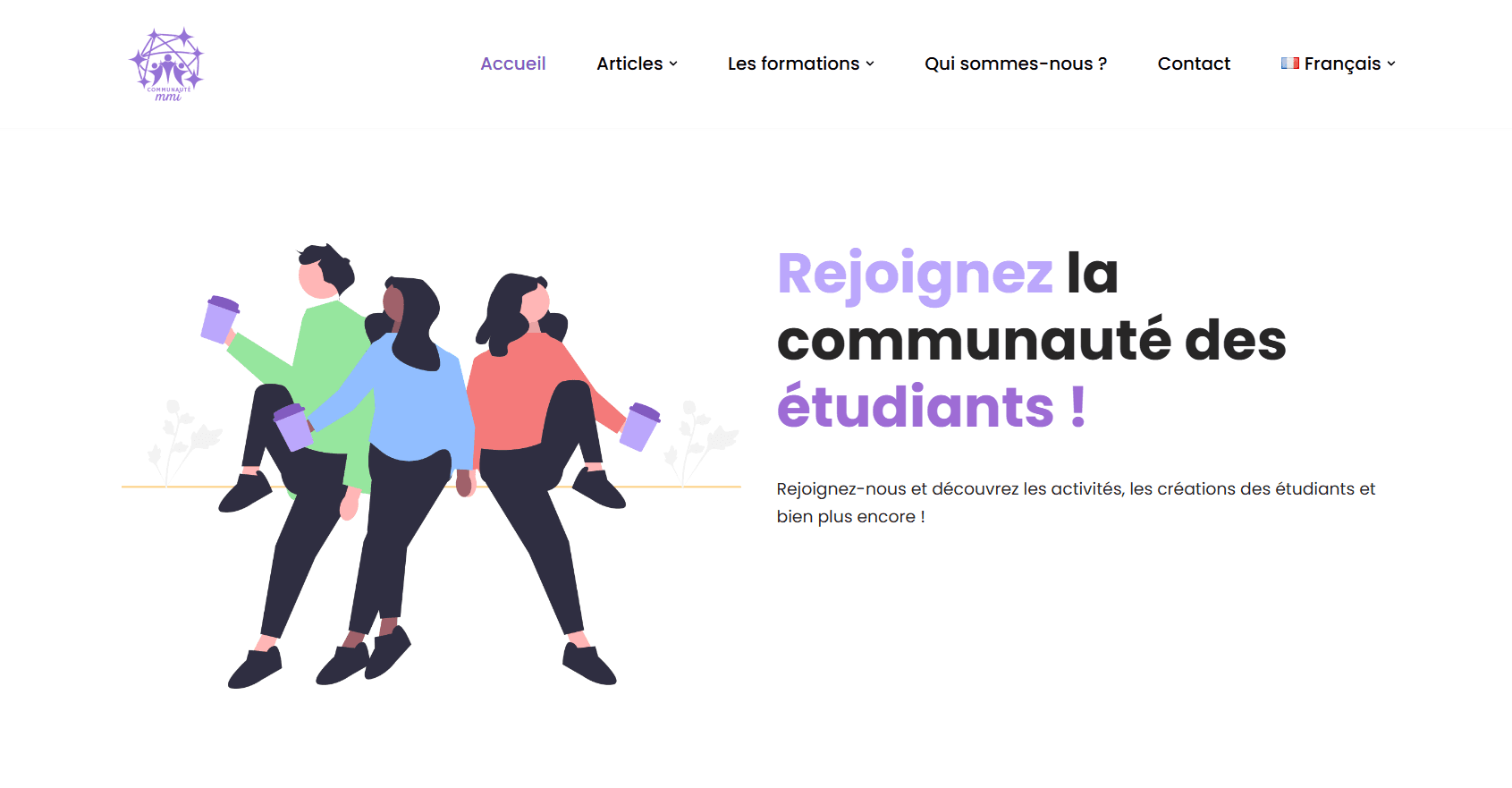Click the students illustration image
The image size is (1512, 788).
tap(431, 465)
